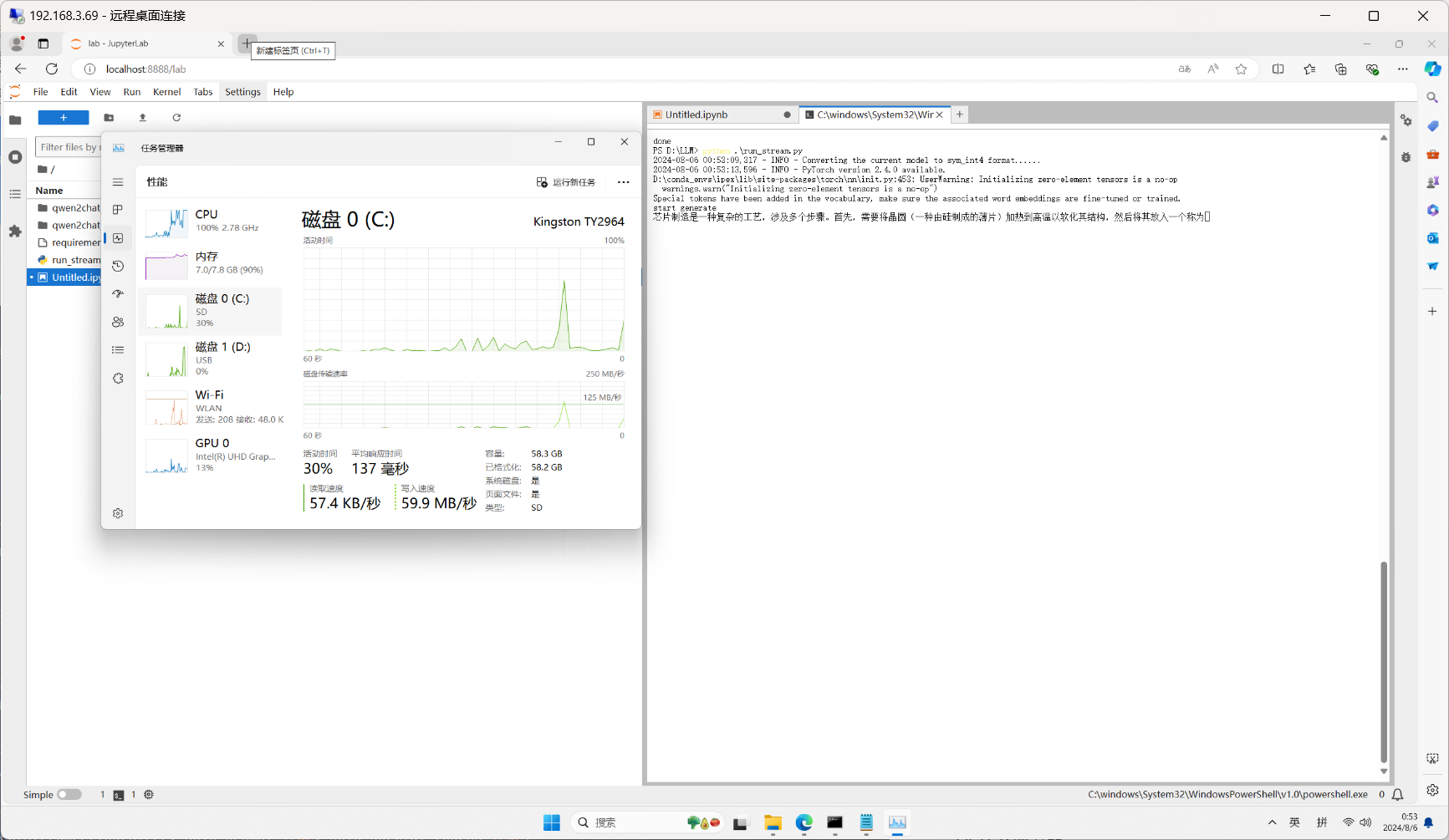Select Wi-Fi performance entry

211,407
